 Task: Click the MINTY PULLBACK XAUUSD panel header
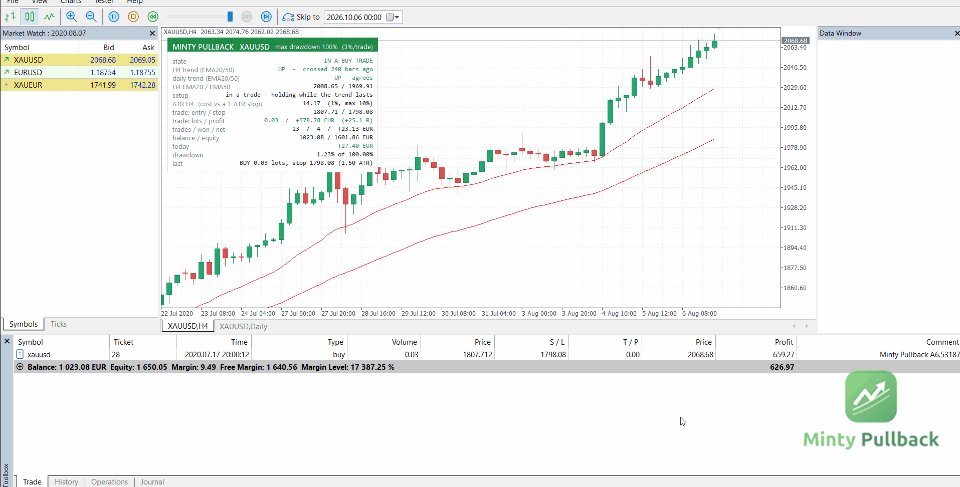[272, 46]
